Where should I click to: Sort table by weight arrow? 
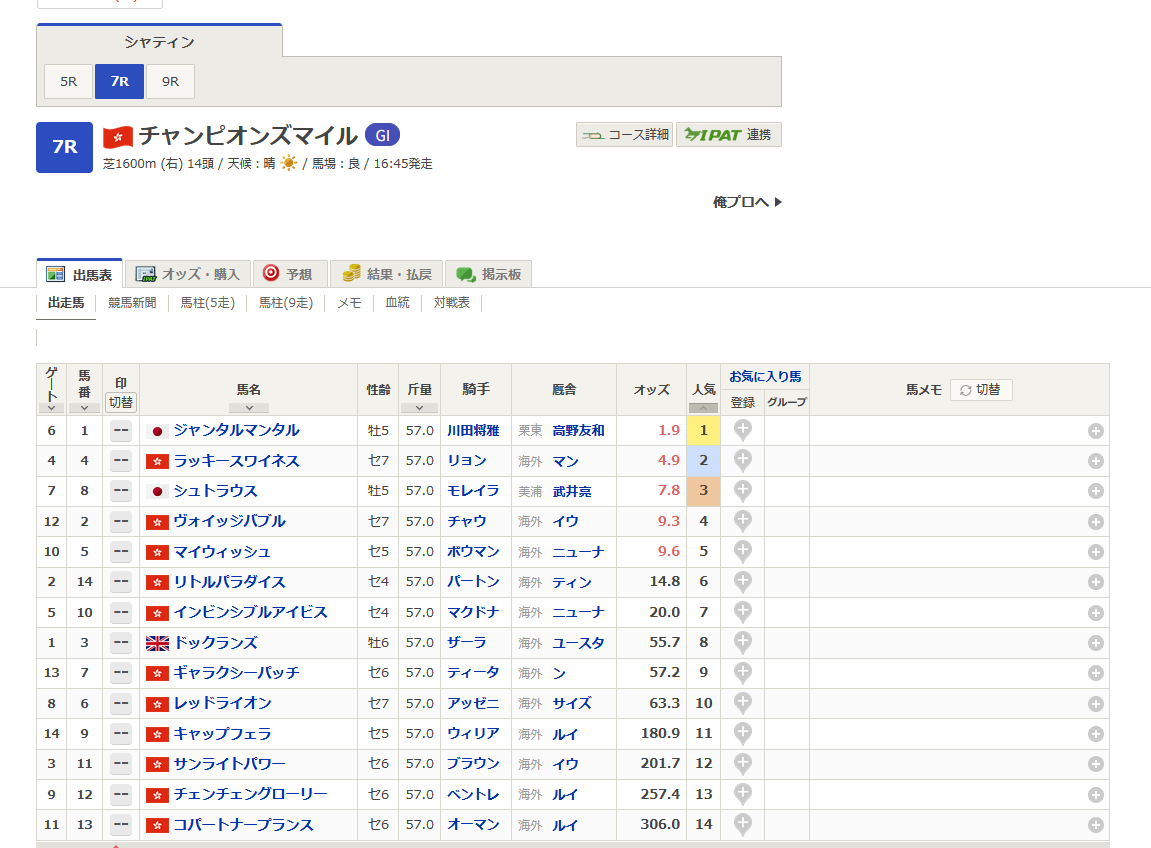click(x=419, y=408)
